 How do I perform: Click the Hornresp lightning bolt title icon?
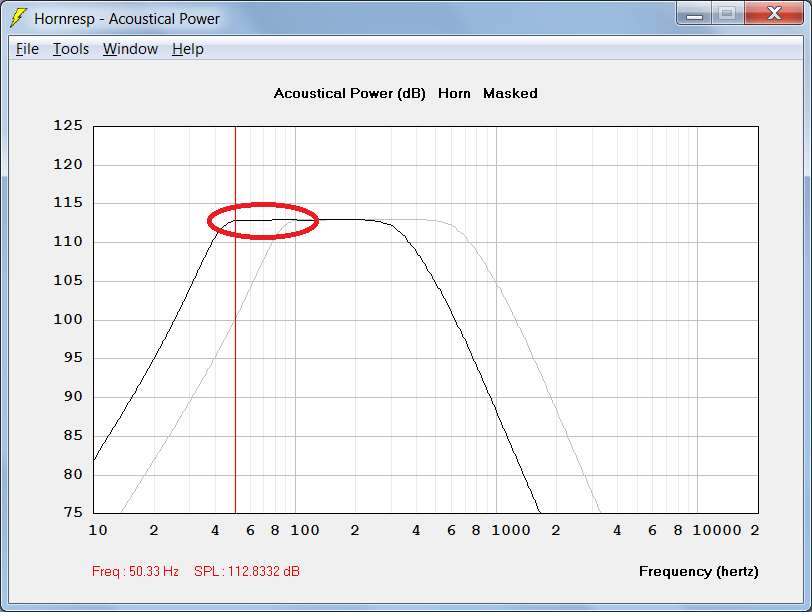coord(19,18)
